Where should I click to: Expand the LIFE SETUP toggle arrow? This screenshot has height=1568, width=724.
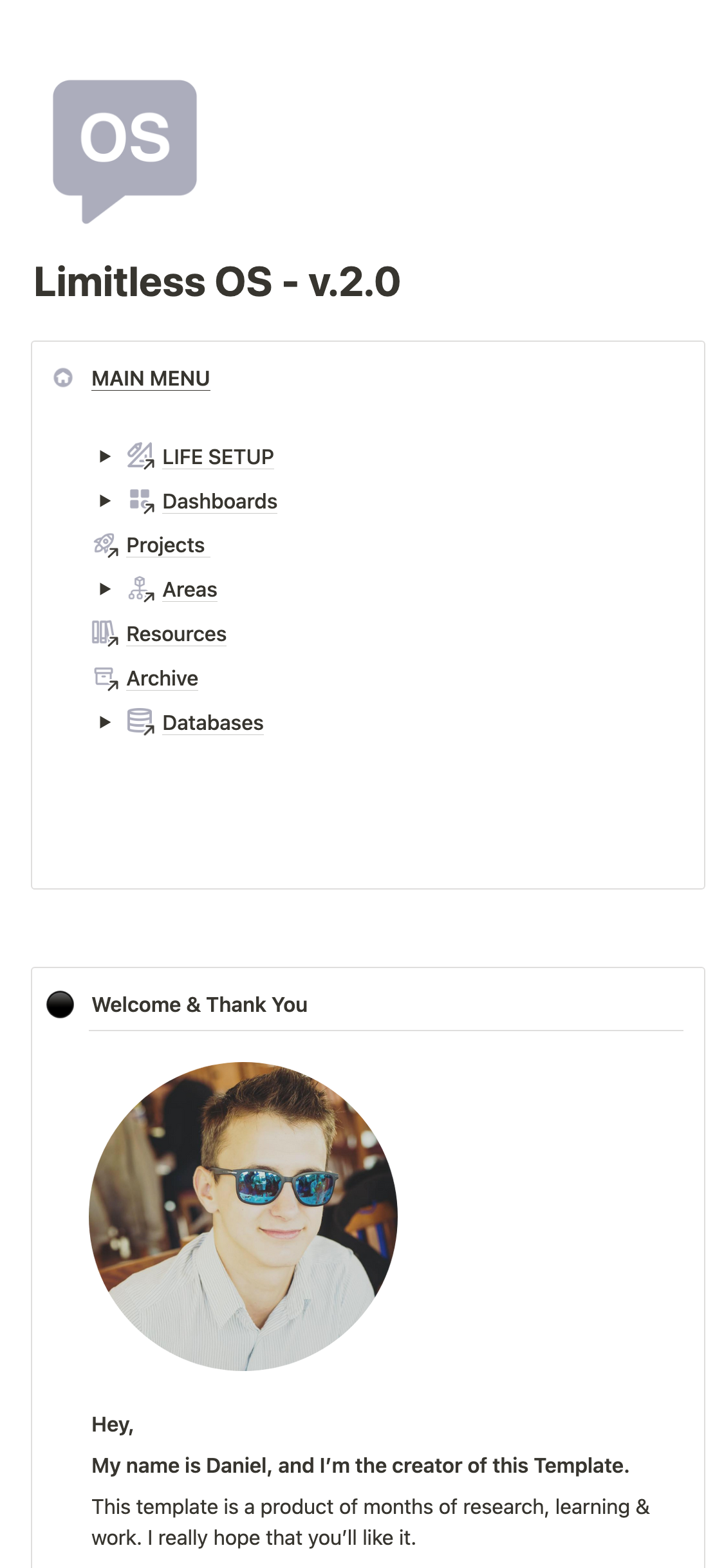(105, 456)
